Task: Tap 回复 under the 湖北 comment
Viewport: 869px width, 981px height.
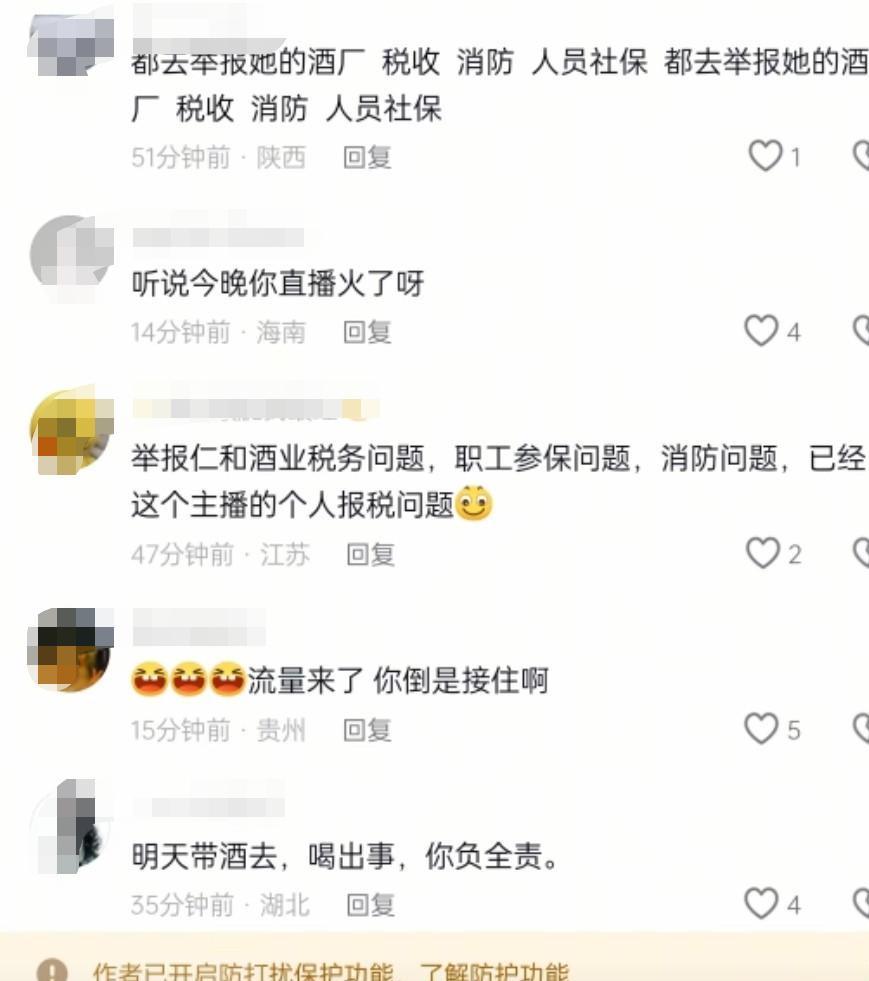Action: pos(370,905)
